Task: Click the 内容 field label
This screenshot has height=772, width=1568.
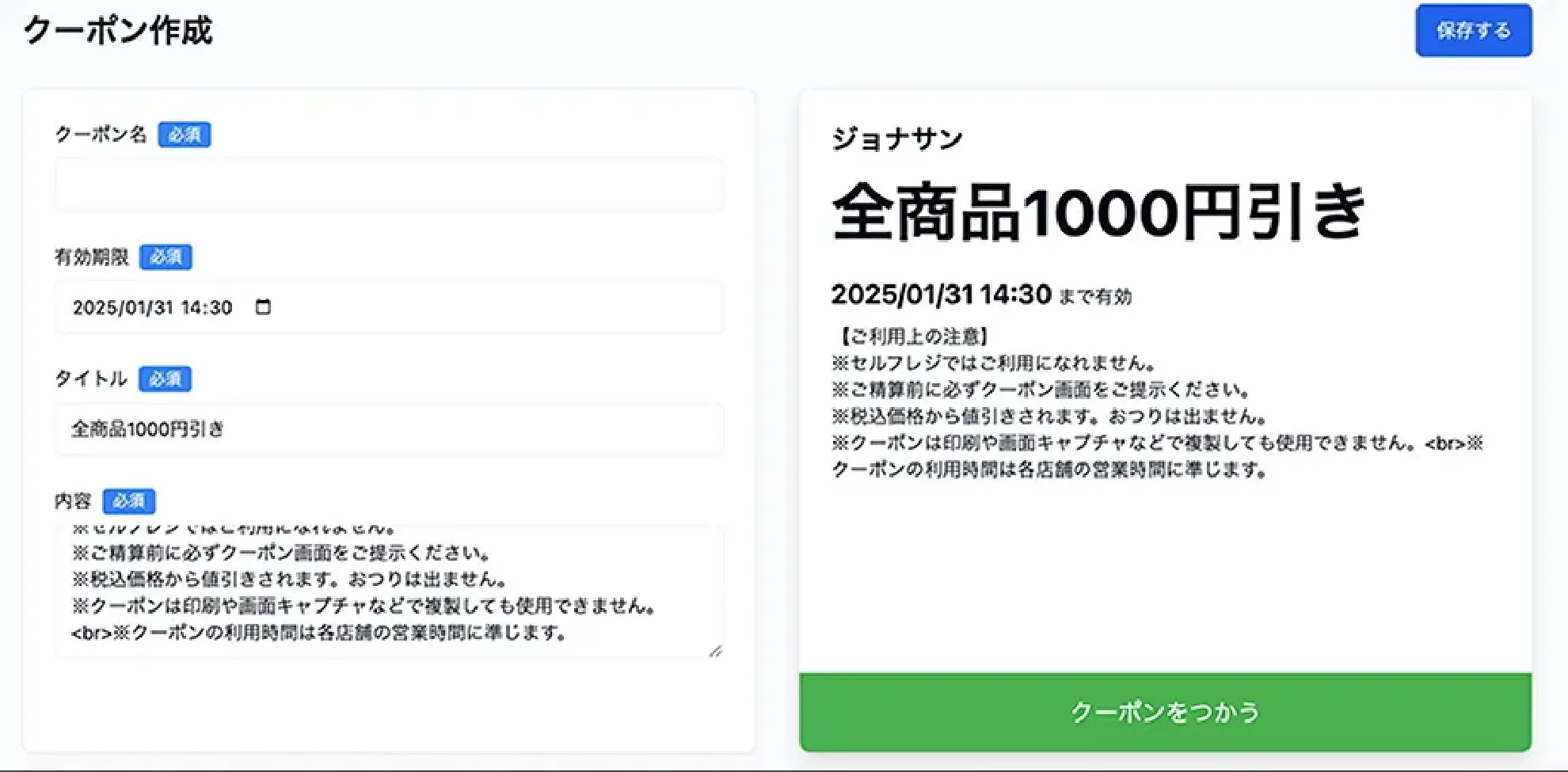Action: pyautogui.click(x=73, y=501)
